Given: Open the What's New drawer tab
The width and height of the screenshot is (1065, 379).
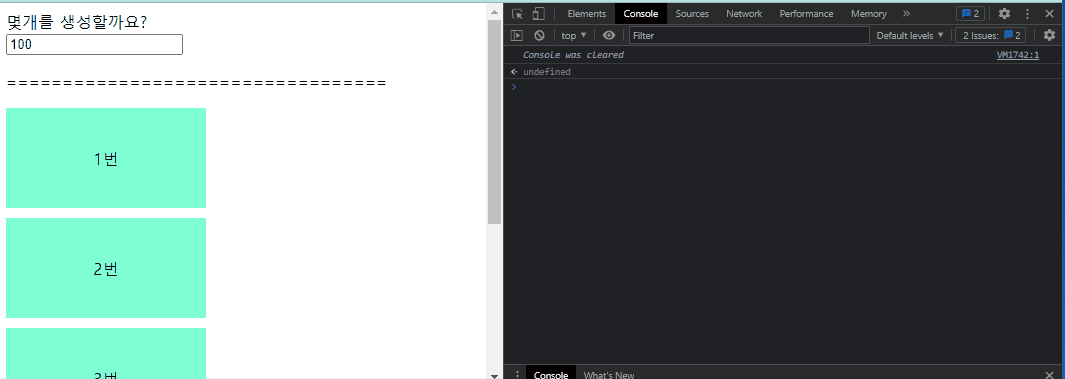Looking at the screenshot, I should pos(609,374).
